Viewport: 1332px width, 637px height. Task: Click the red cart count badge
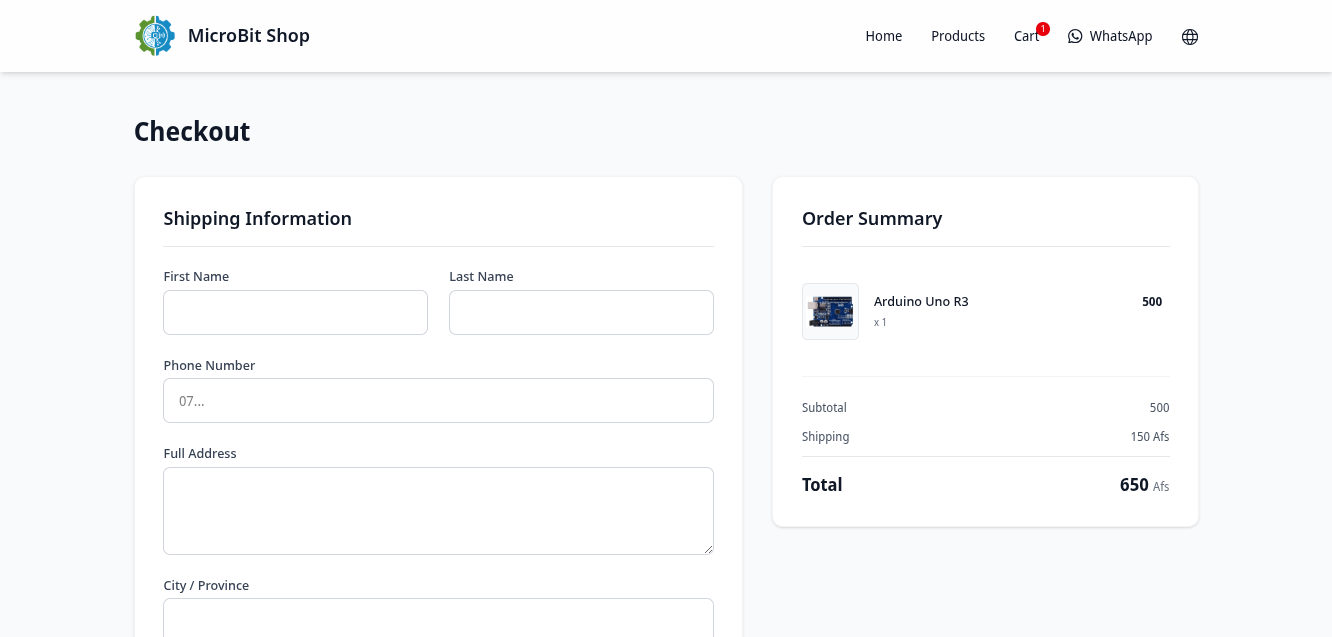coord(1043,29)
